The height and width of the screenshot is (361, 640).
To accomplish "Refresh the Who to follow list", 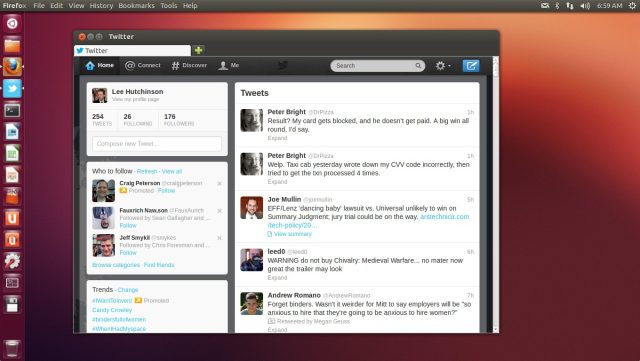I will pos(147,172).
